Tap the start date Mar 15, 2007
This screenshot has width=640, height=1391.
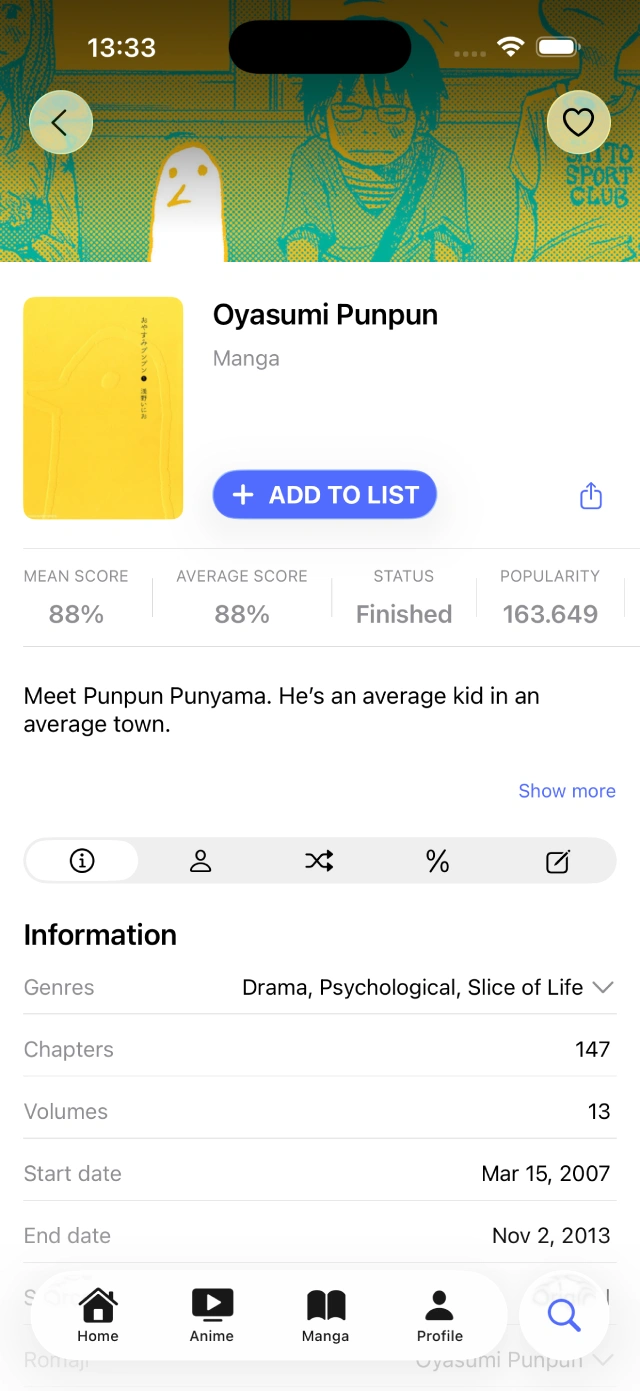546,1173
